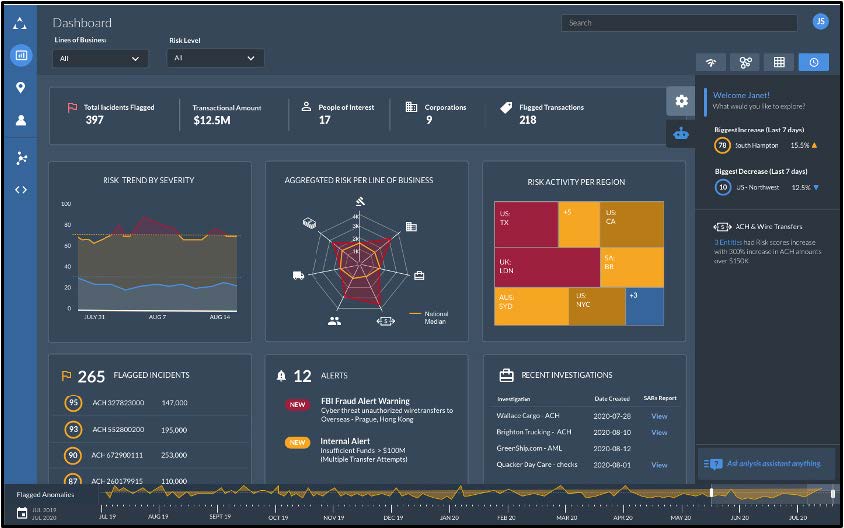Click the cash stack icon on radar chart
Image resolution: width=844 pixels, height=528 pixels.
click(x=310, y=223)
